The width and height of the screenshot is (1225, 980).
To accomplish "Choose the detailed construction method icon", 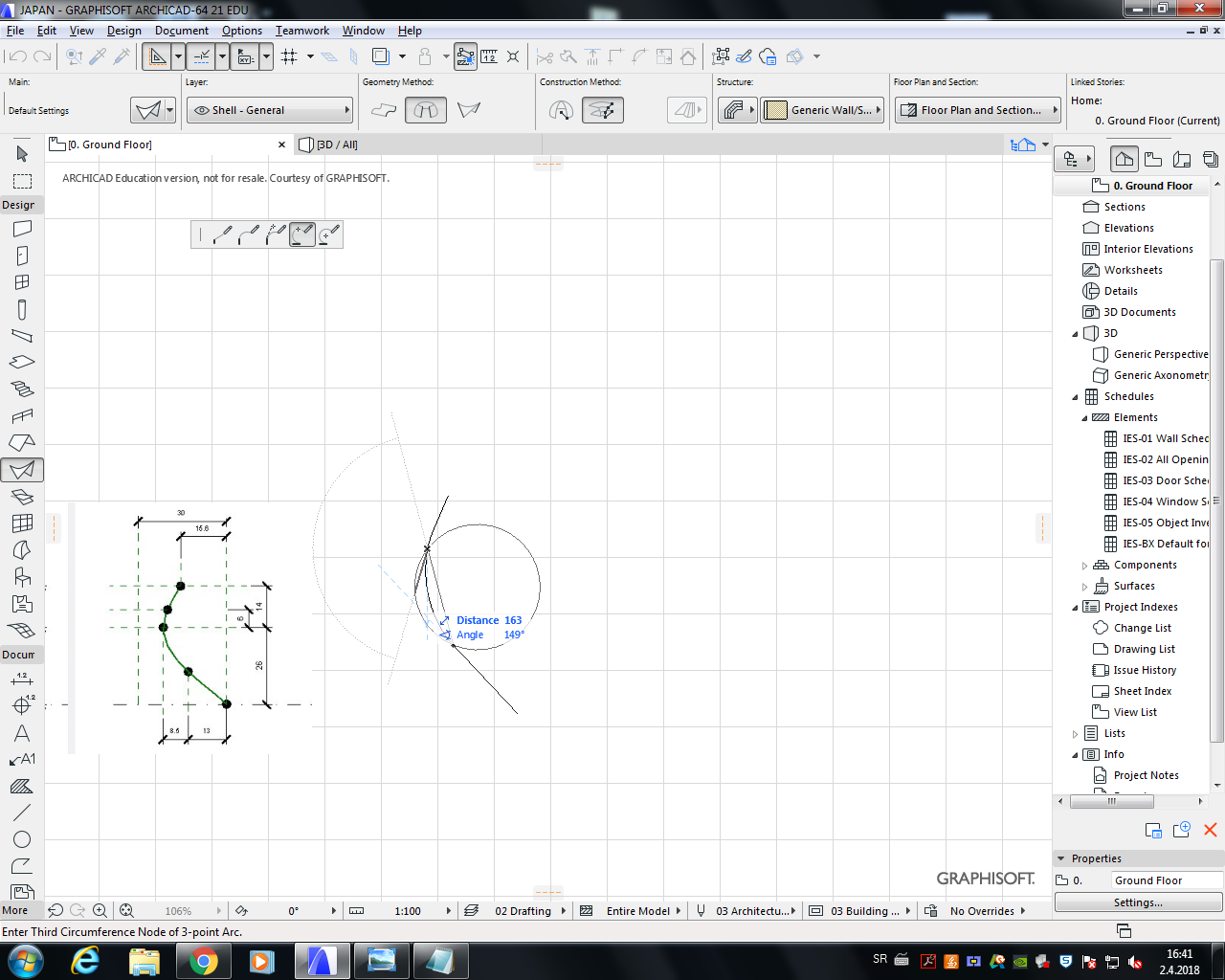I will tap(603, 110).
